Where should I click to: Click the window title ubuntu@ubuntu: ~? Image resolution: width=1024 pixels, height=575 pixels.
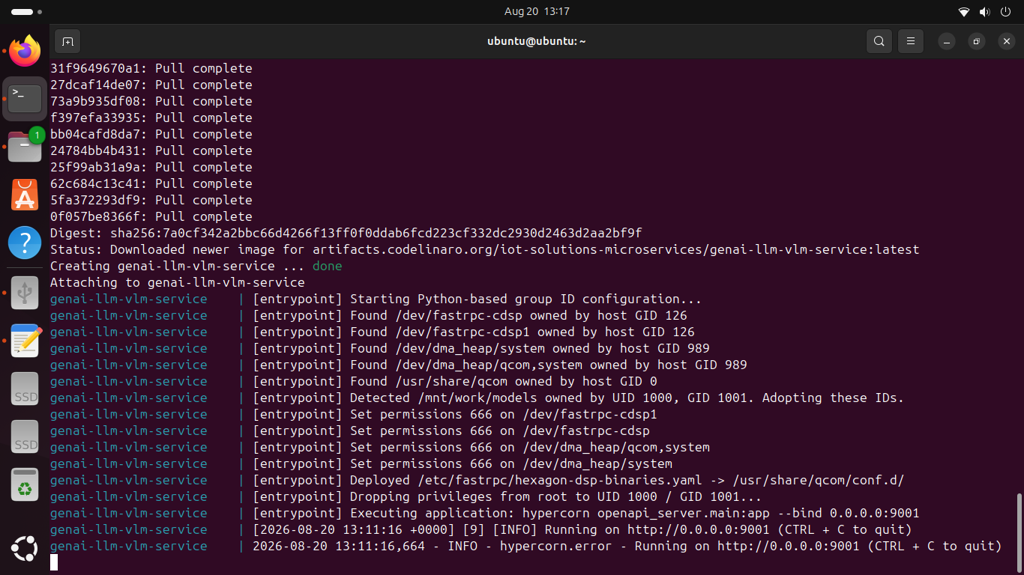[536, 41]
